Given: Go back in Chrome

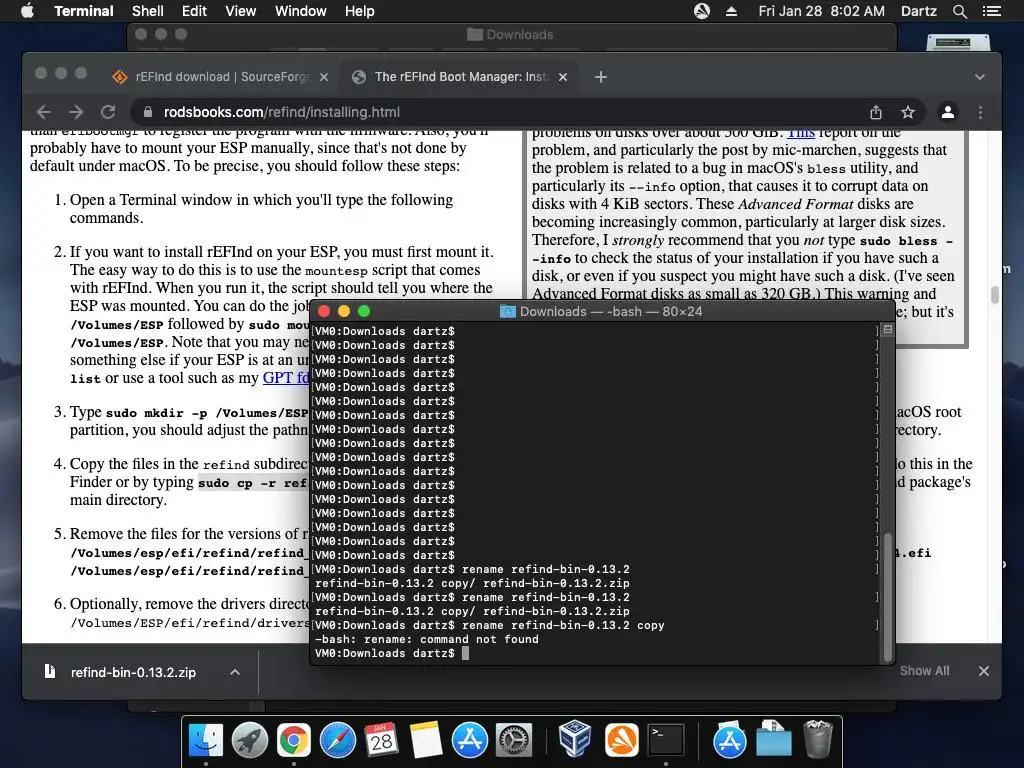Looking at the screenshot, I should [44, 112].
